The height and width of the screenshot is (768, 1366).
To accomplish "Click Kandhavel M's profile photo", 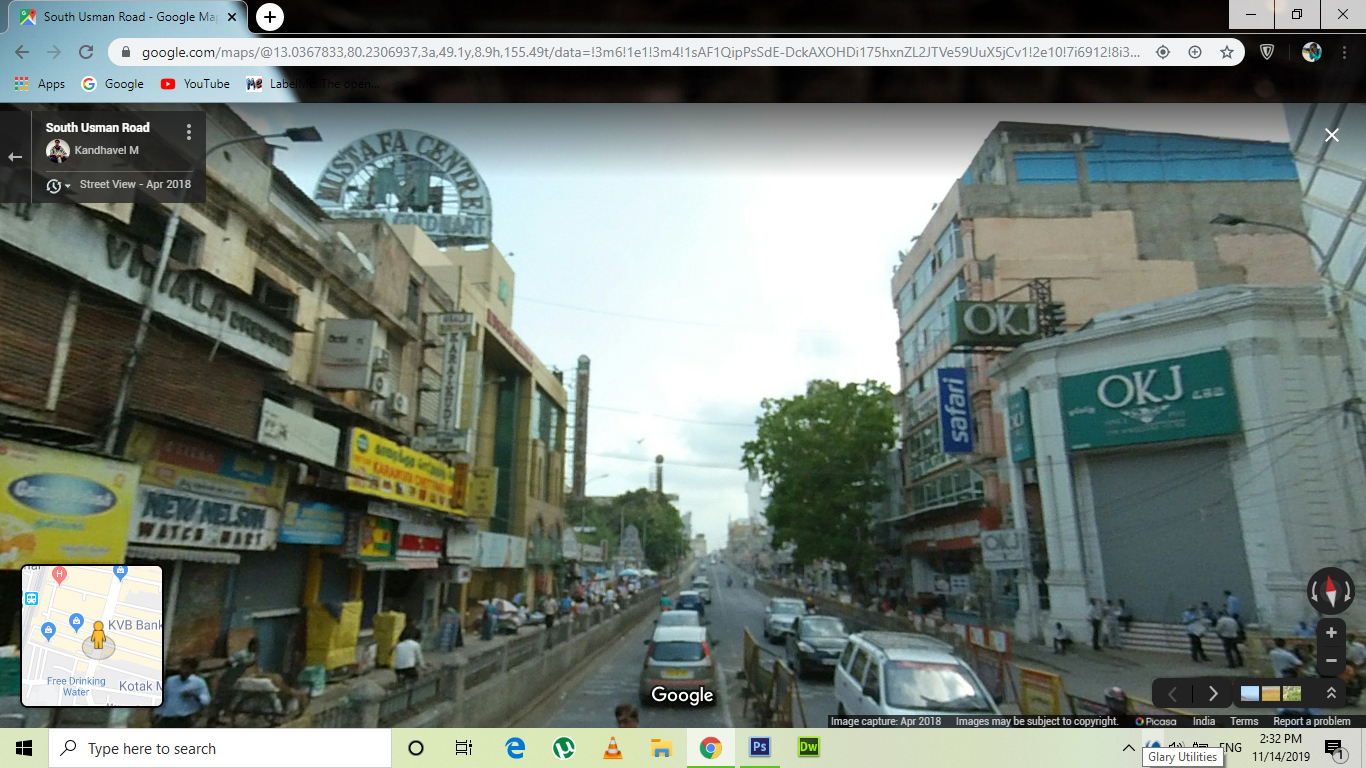I will (x=58, y=151).
